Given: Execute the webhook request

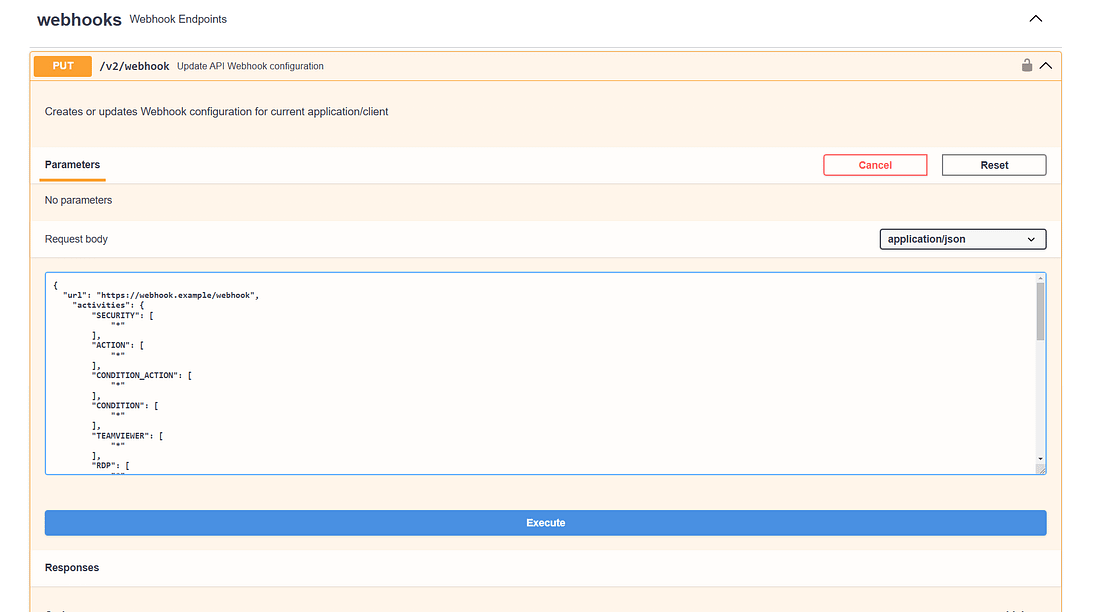Looking at the screenshot, I should (x=545, y=523).
